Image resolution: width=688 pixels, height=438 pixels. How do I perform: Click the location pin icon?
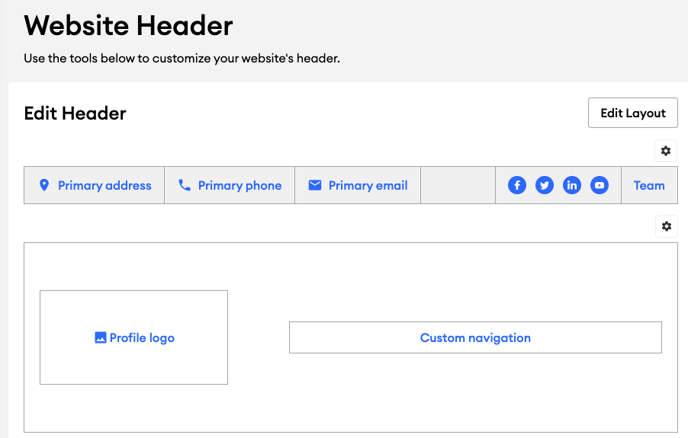[44, 185]
